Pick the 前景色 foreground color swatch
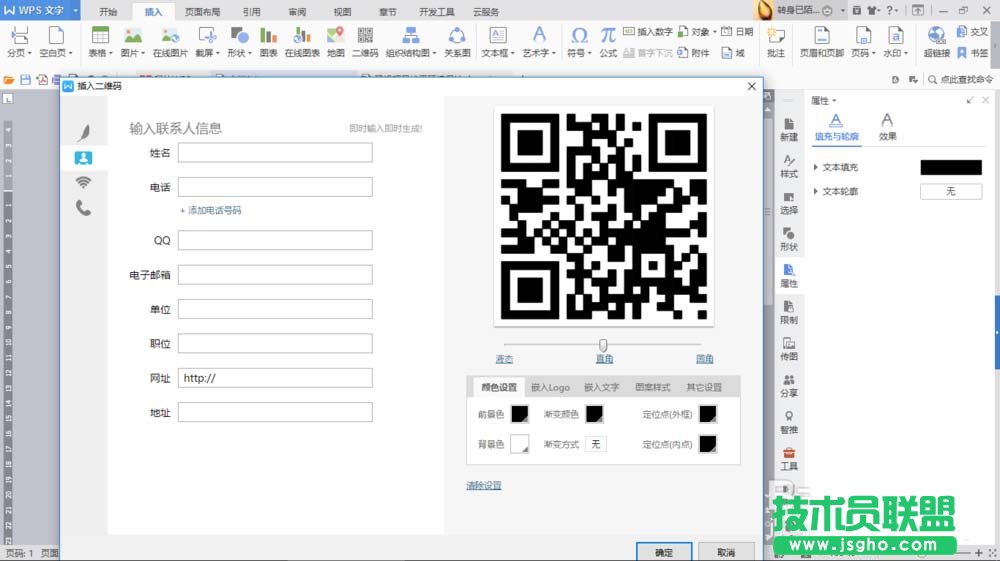The image size is (1000, 561). [x=520, y=414]
